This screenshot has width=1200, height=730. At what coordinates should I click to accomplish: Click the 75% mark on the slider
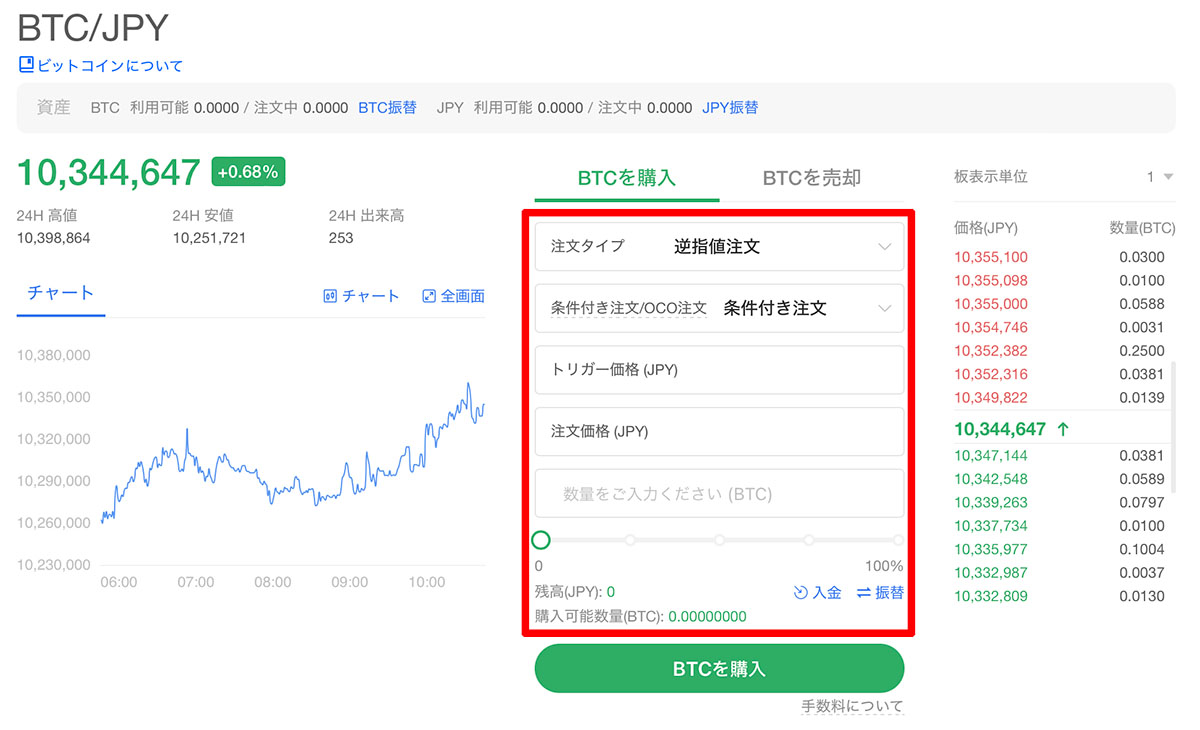point(809,540)
